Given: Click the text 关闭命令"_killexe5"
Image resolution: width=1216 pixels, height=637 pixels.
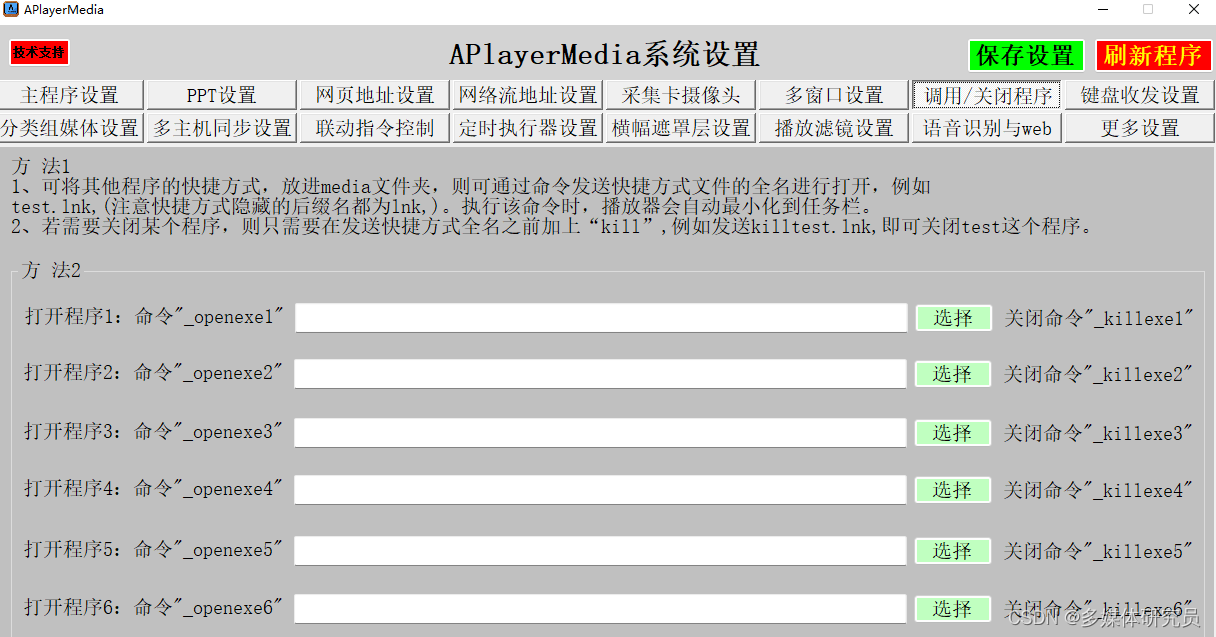Looking at the screenshot, I should point(1099,551).
